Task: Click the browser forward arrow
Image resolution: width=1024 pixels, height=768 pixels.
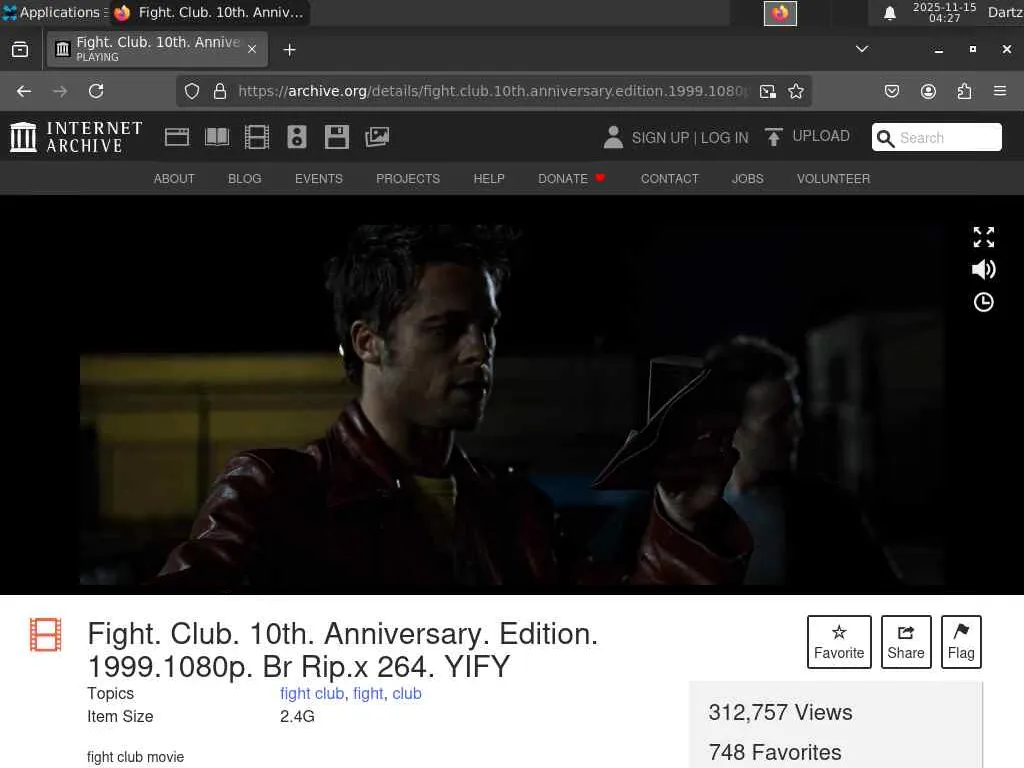Action: [x=60, y=91]
